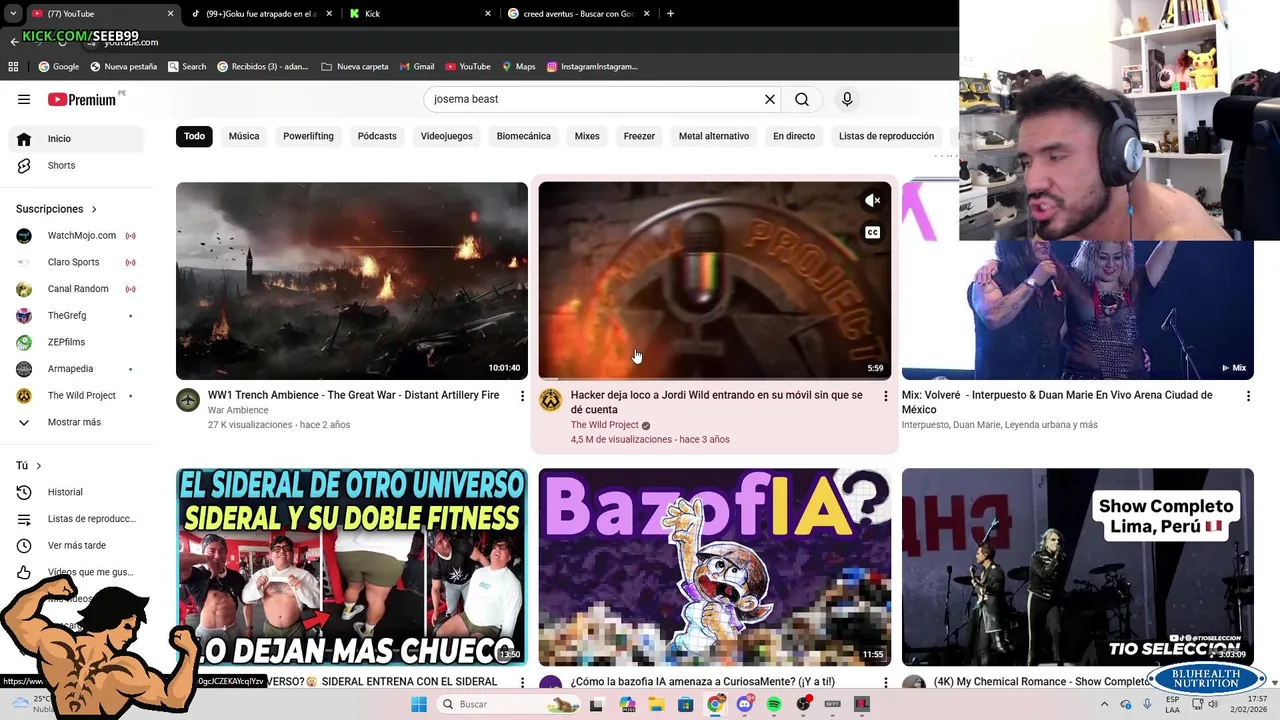The width and height of the screenshot is (1280, 720).
Task: Start voice search with the microphone
Action: point(847,99)
